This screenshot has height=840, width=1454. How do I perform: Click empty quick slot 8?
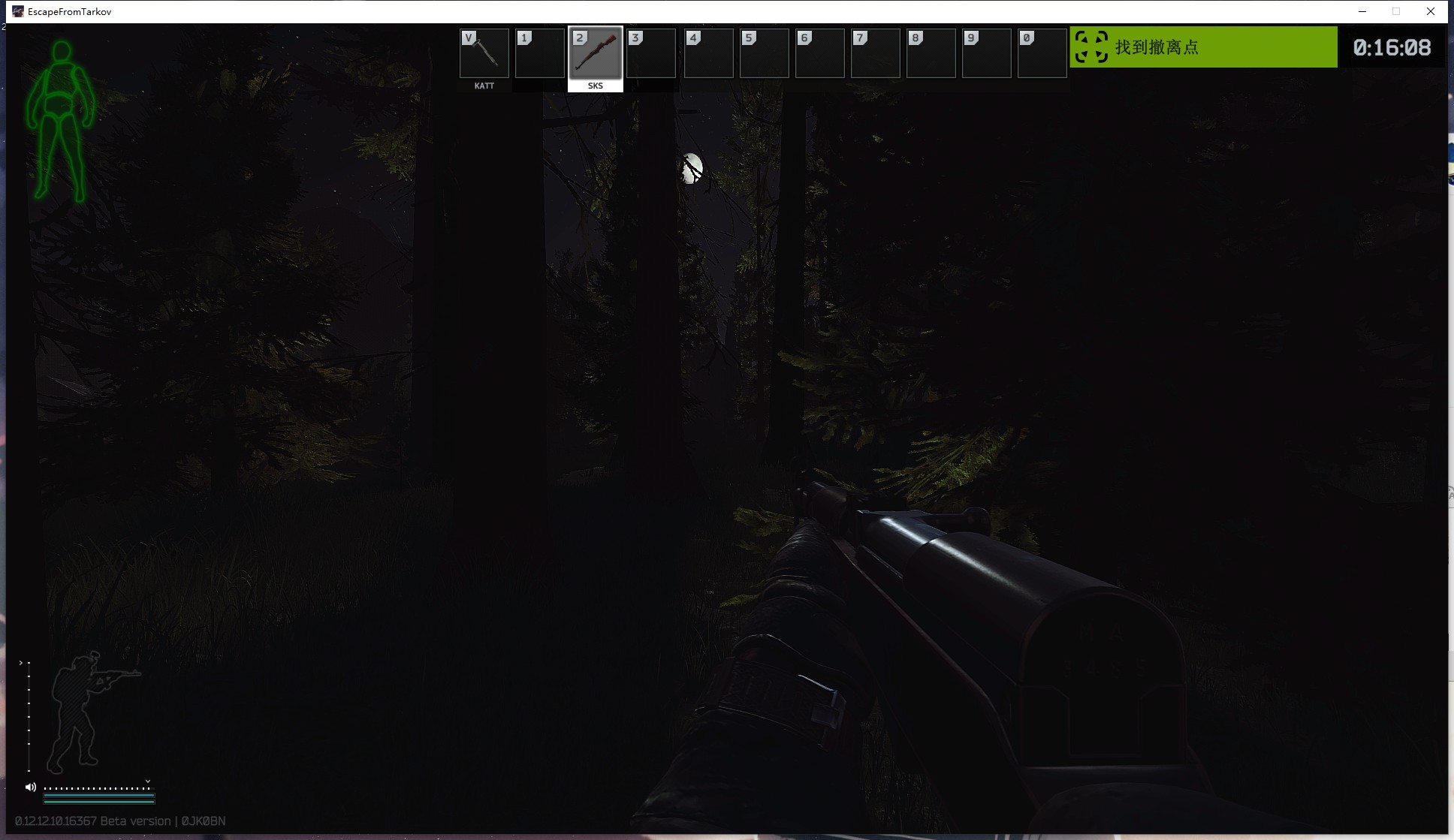931,53
